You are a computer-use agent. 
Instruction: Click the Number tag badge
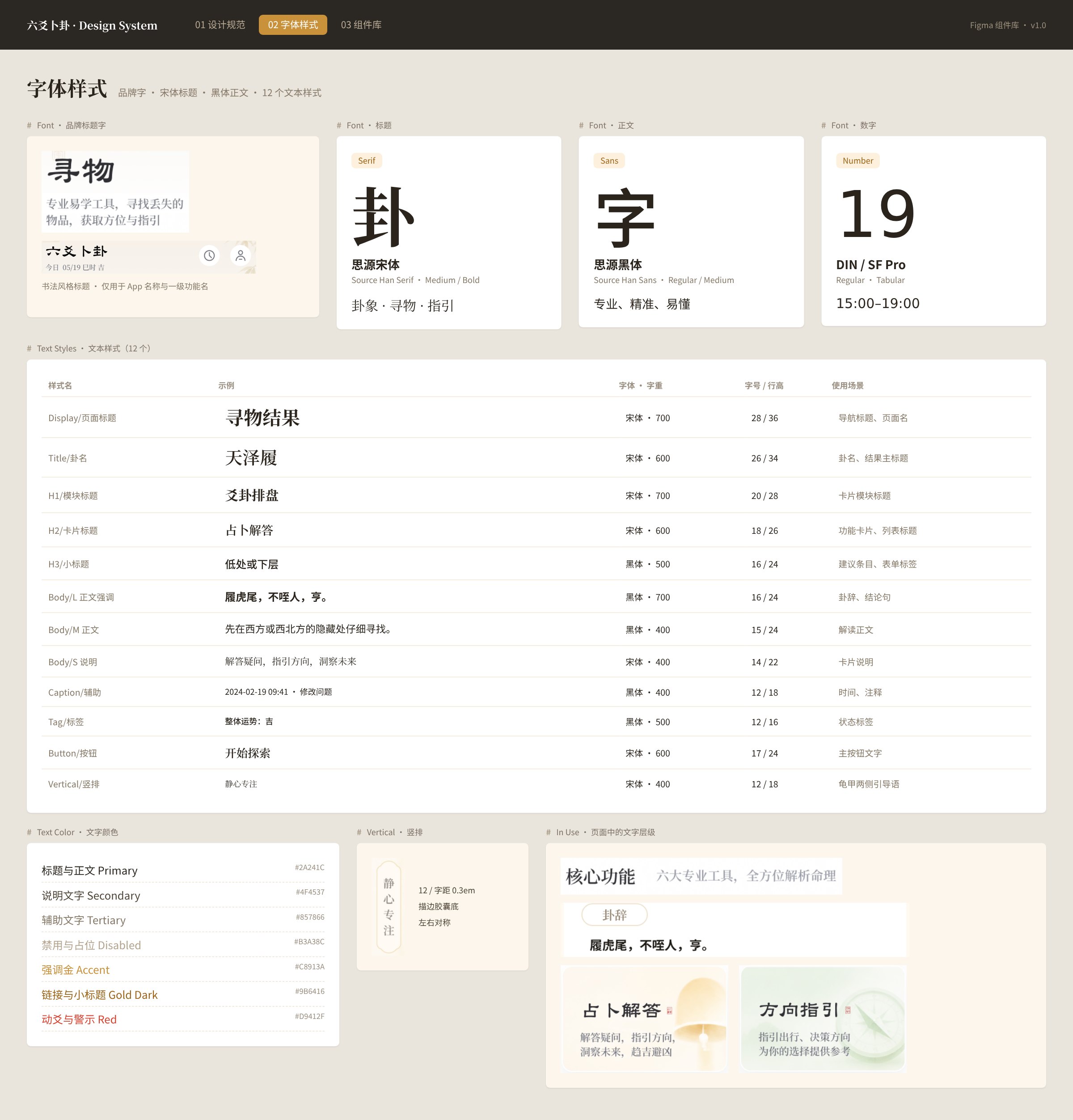pos(858,161)
